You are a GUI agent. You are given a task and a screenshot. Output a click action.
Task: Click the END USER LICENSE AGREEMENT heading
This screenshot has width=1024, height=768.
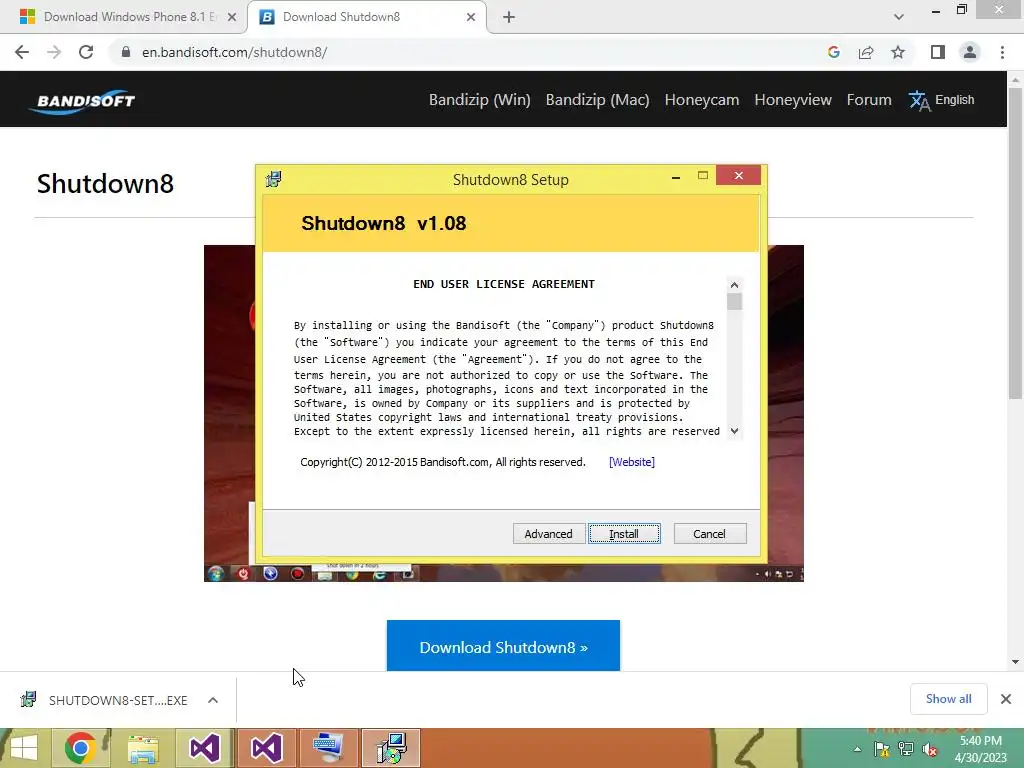point(504,284)
